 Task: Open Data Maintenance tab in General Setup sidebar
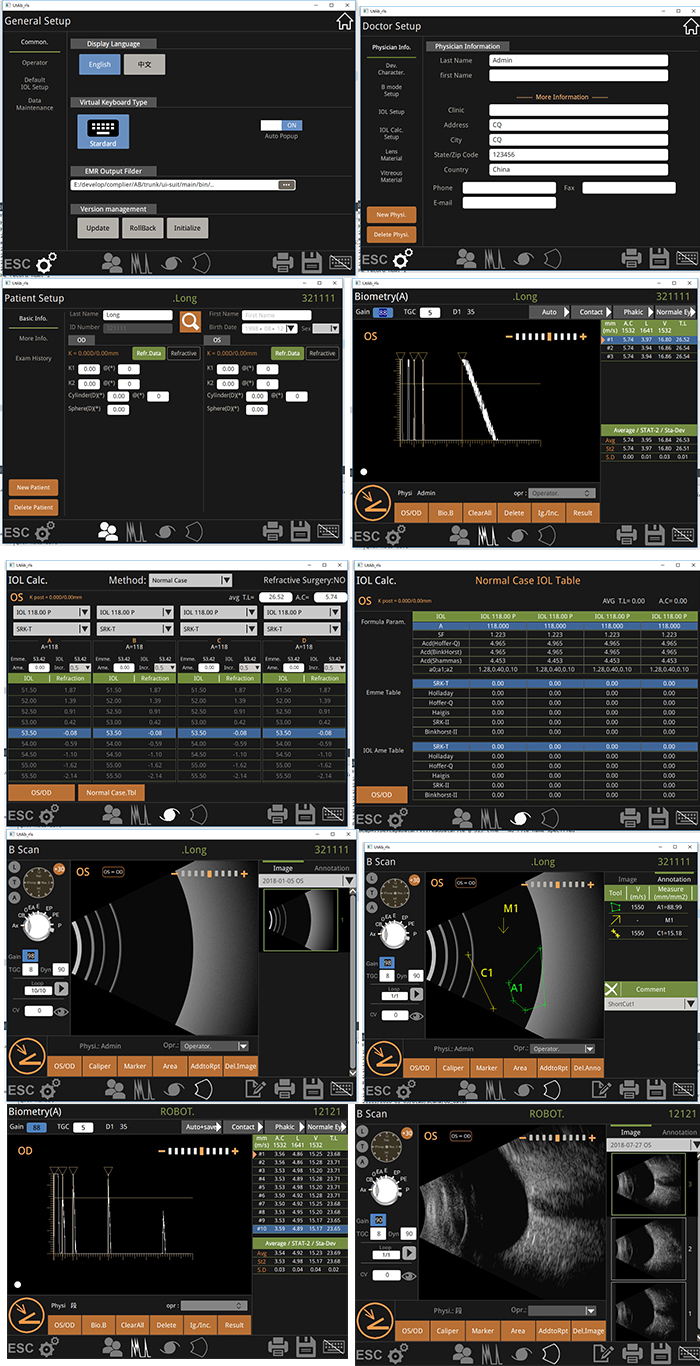pyautogui.click(x=34, y=105)
